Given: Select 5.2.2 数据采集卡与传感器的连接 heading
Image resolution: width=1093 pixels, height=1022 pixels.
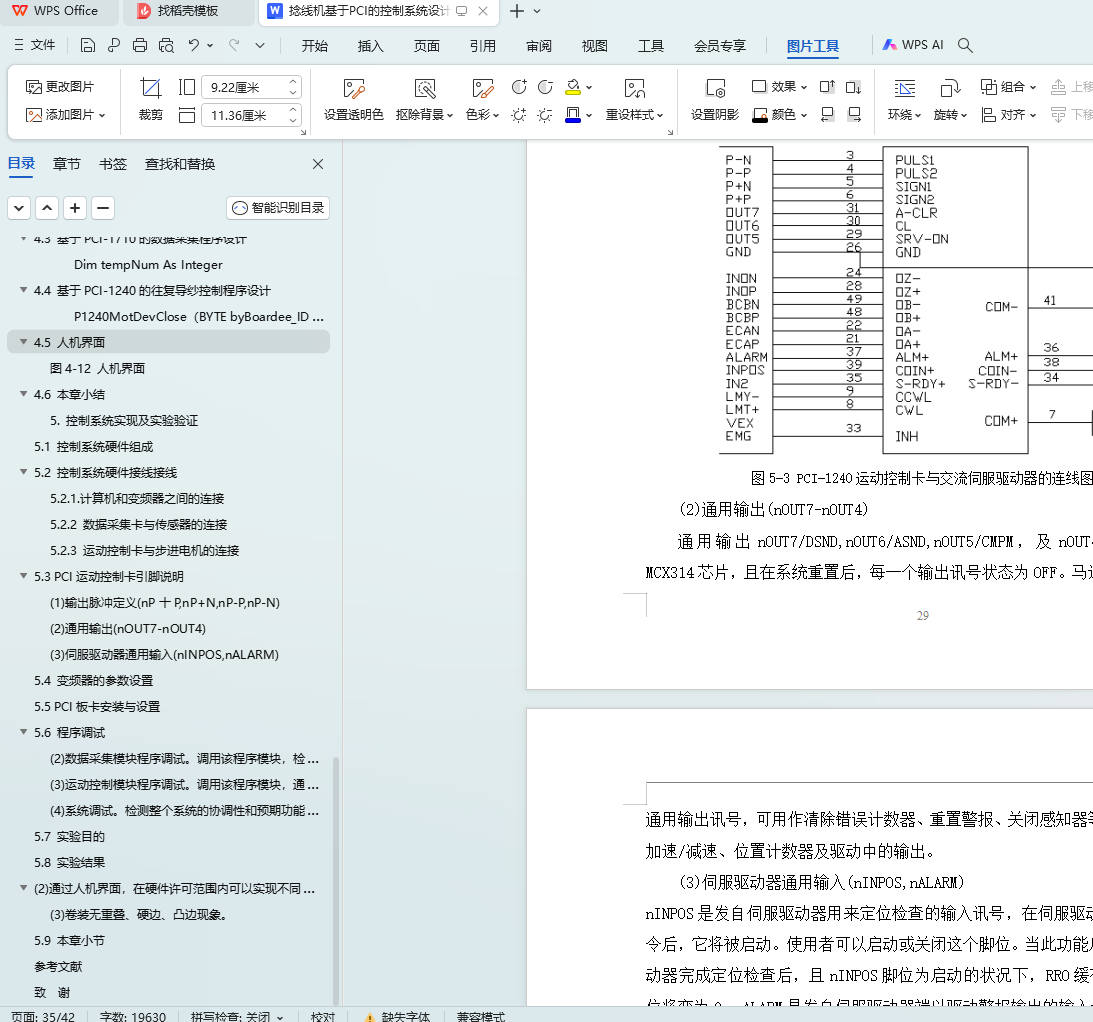Looking at the screenshot, I should [139, 524].
